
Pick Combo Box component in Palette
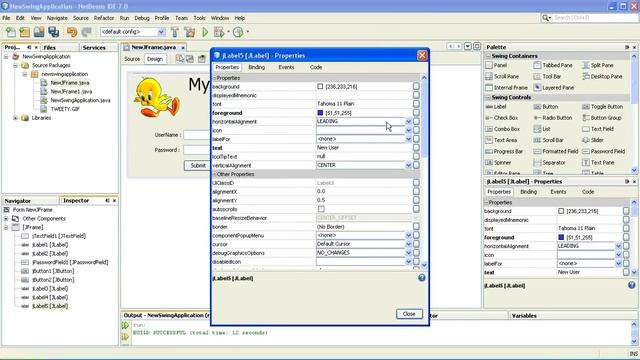pos(502,129)
